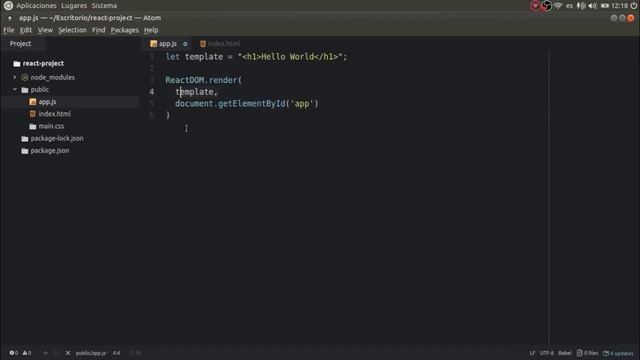Screen dimensions: 640x360
Task: Click the 4:4 cursor position indicator
Action: (x=116, y=353)
